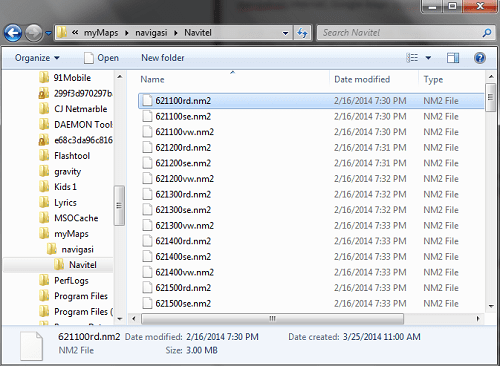500x366 pixels.
Task: Open the recent pages dropdown arrow
Action: [x=48, y=33]
